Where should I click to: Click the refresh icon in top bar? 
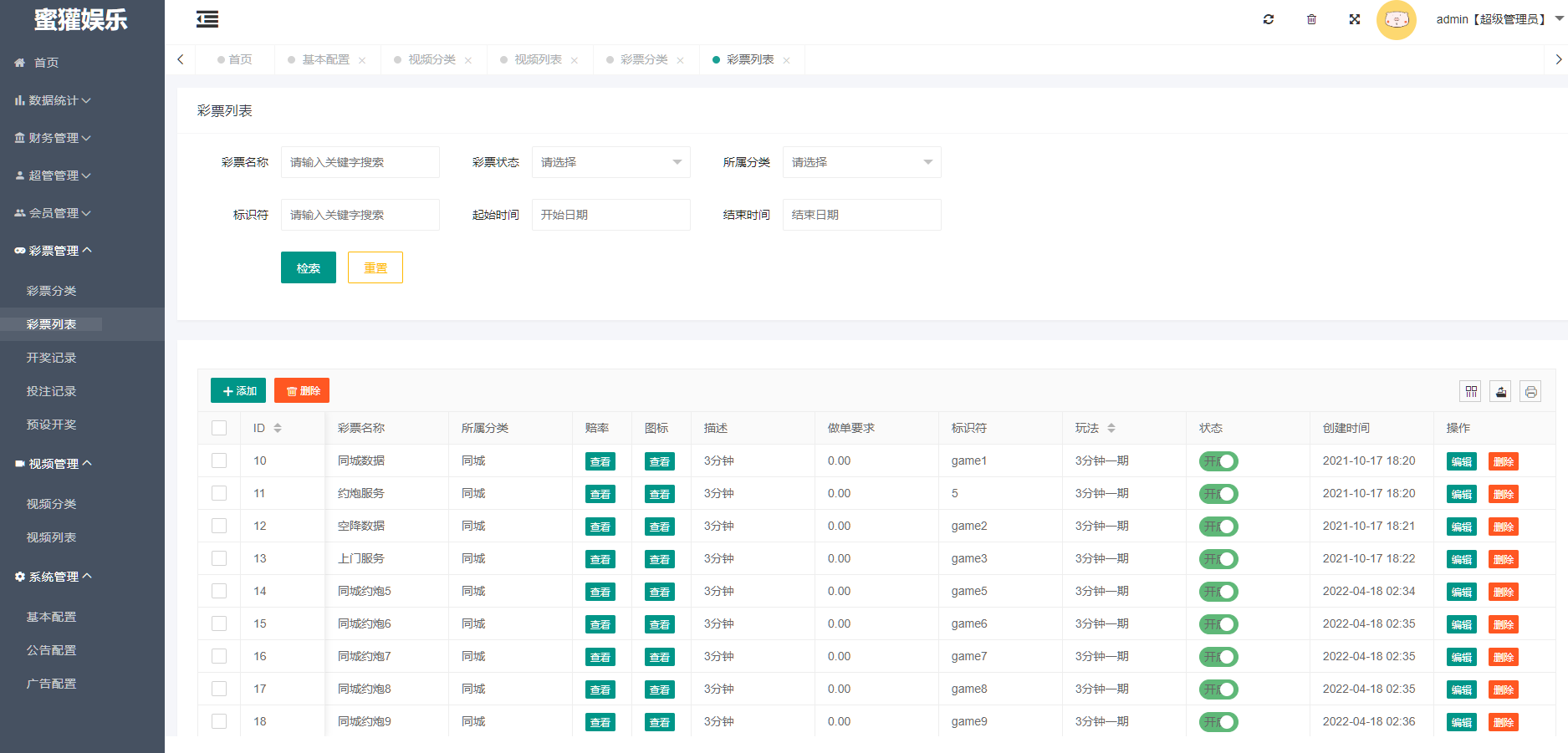pyautogui.click(x=1269, y=19)
